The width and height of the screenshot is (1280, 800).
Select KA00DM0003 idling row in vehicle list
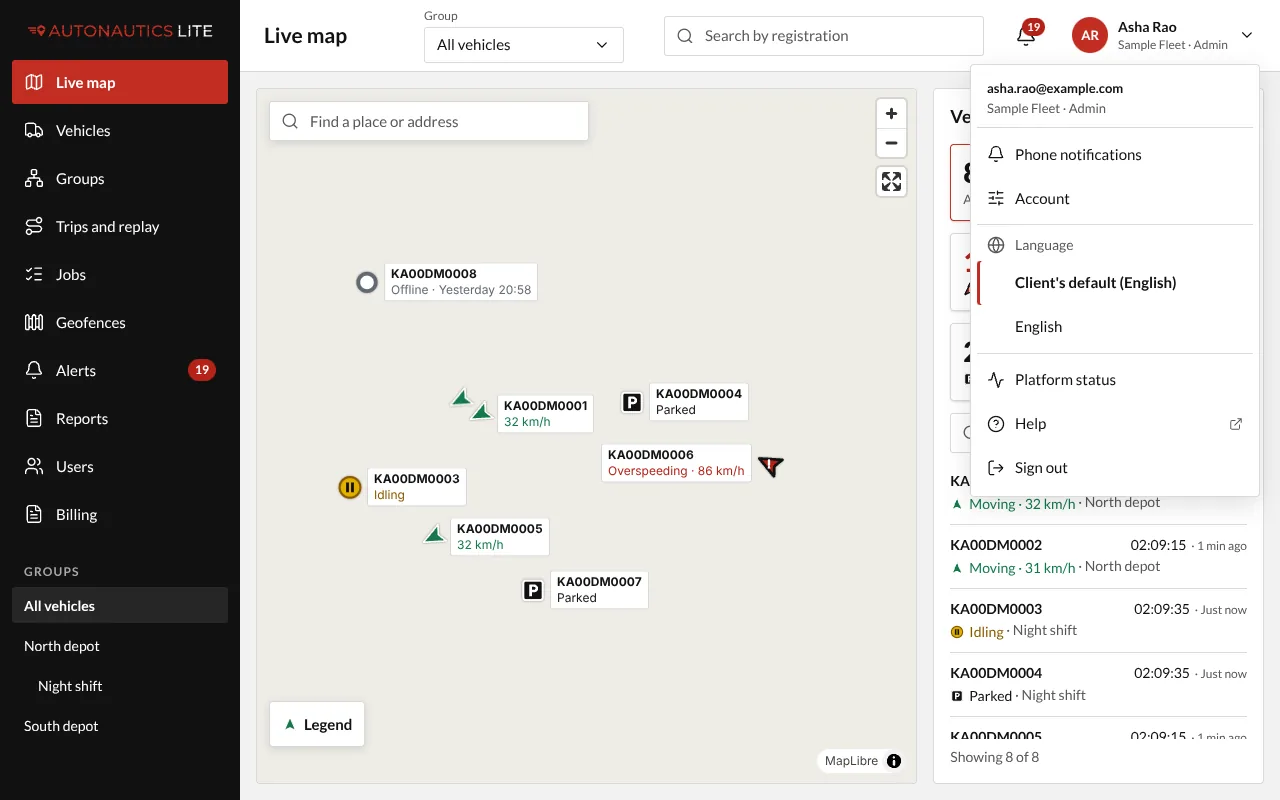point(1098,620)
